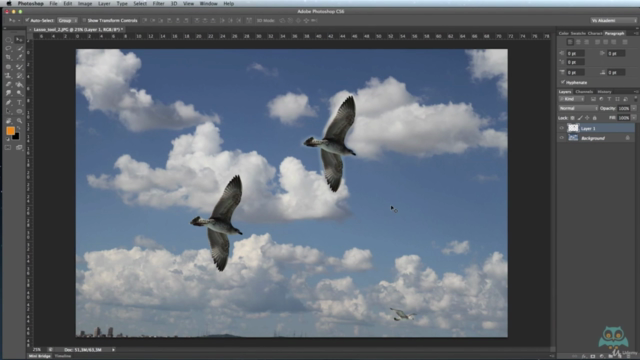Select the Dodge tool

(19, 93)
